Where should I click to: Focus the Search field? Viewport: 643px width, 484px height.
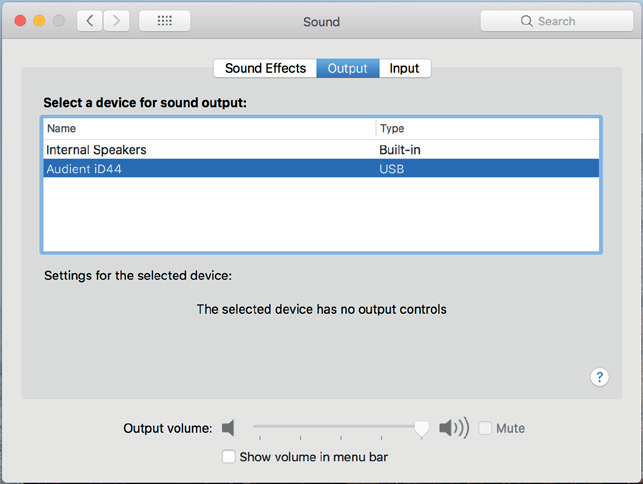pos(557,21)
